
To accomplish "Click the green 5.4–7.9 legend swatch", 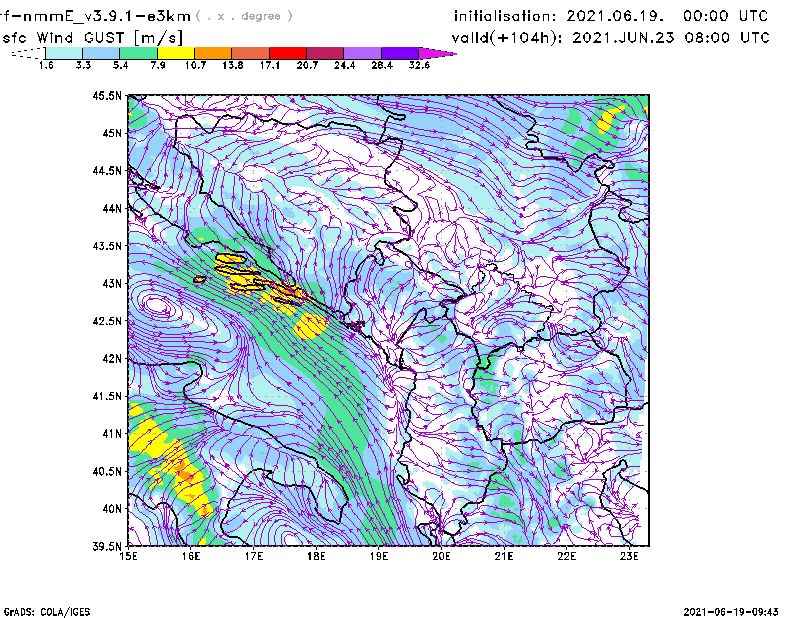I will 138,53.
